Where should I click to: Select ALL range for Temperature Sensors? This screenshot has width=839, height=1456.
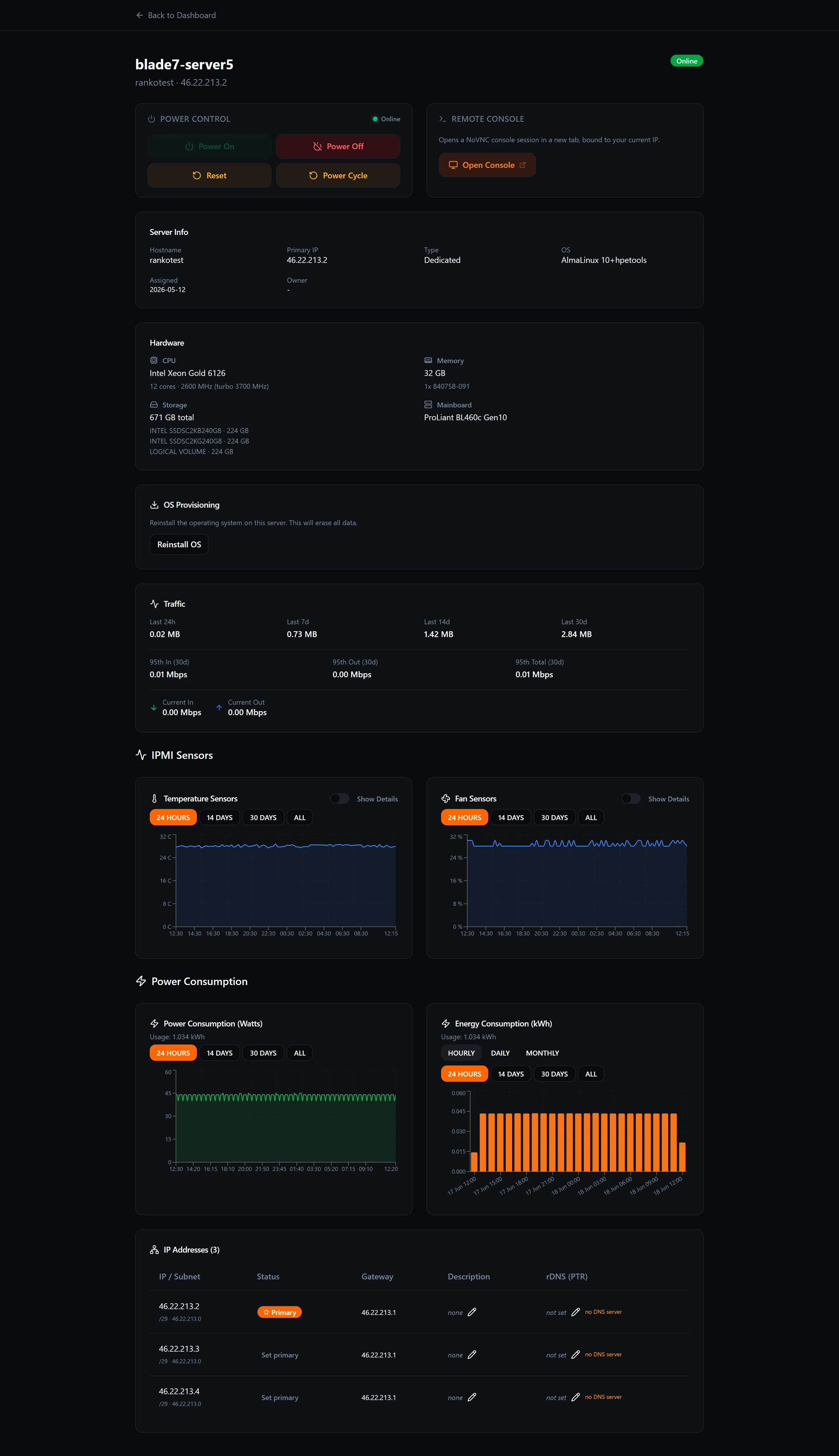click(300, 817)
